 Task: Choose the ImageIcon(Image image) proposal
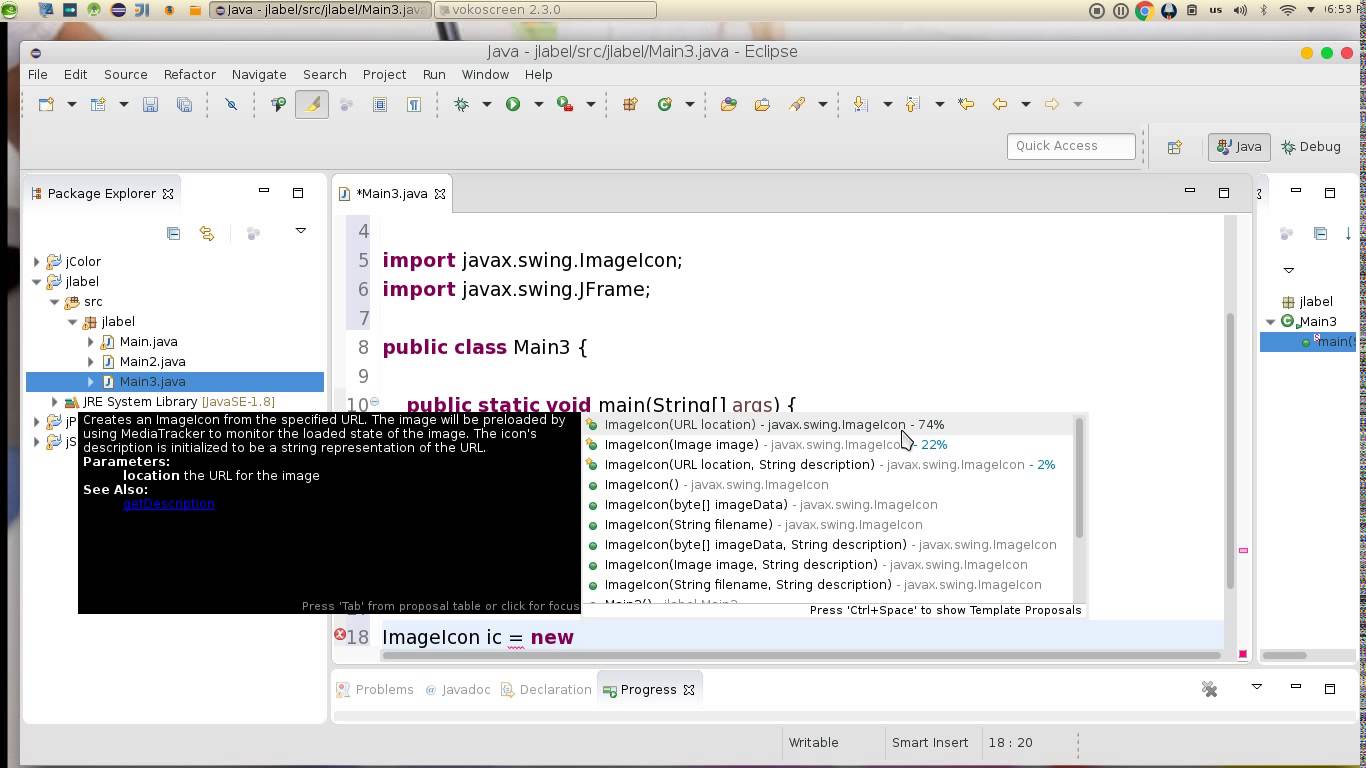click(x=830, y=445)
